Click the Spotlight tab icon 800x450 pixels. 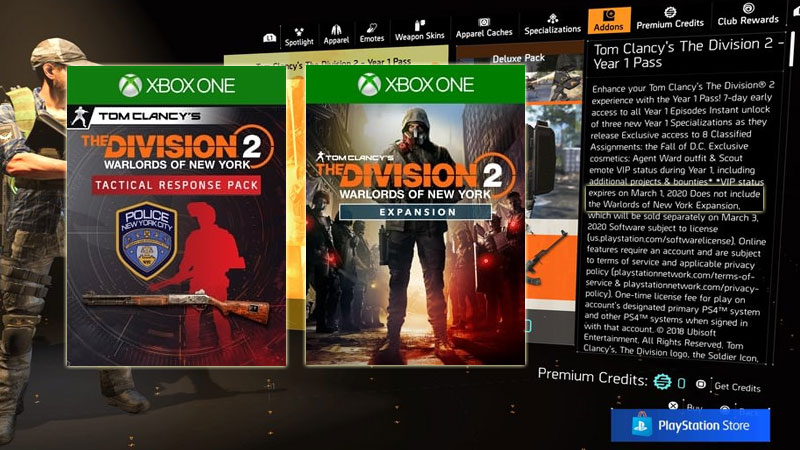pos(299,32)
